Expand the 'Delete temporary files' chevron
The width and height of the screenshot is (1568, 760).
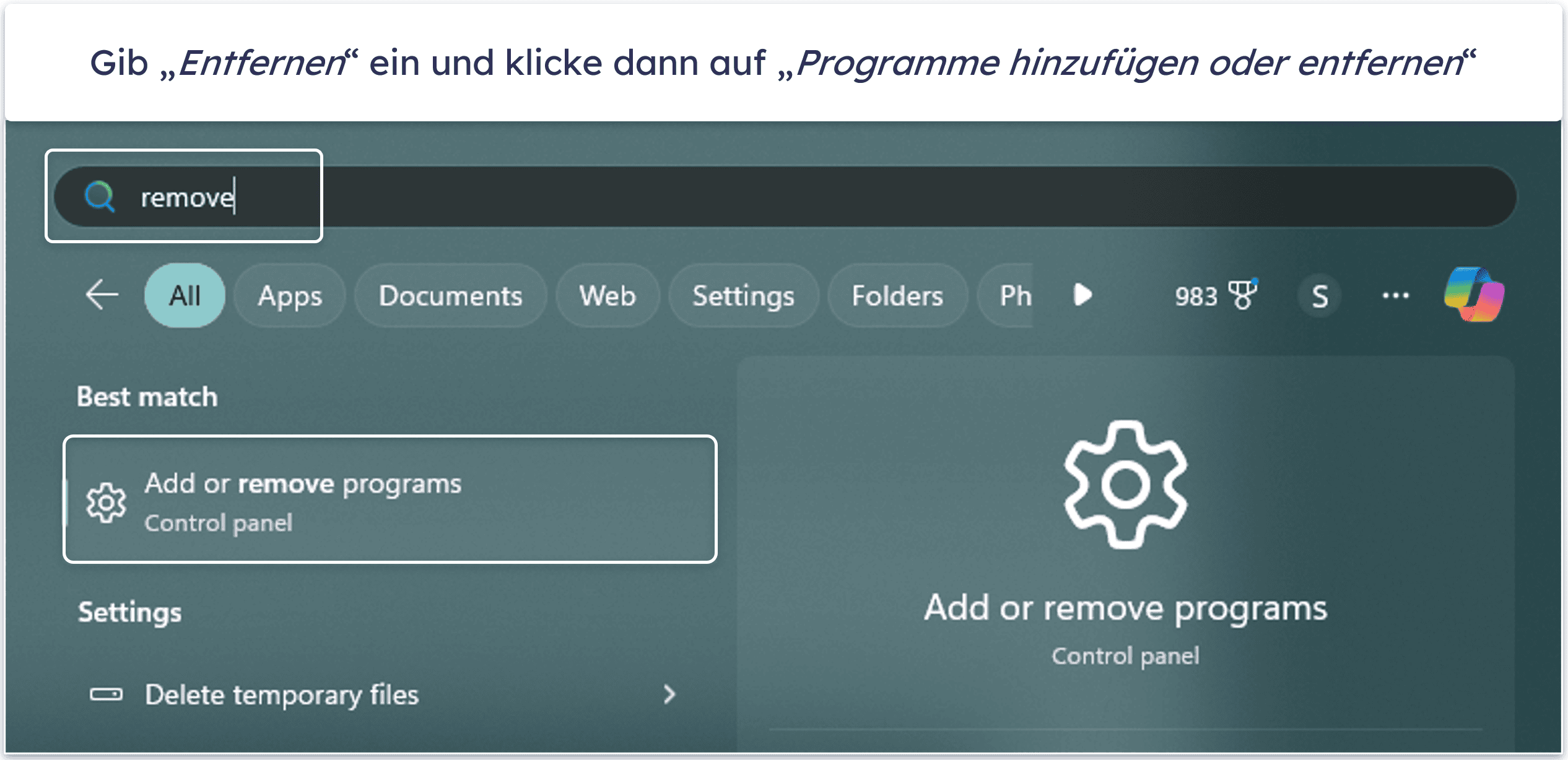(x=669, y=694)
